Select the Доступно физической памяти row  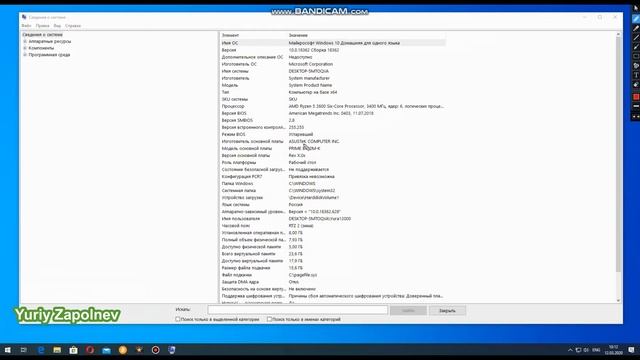point(333,247)
